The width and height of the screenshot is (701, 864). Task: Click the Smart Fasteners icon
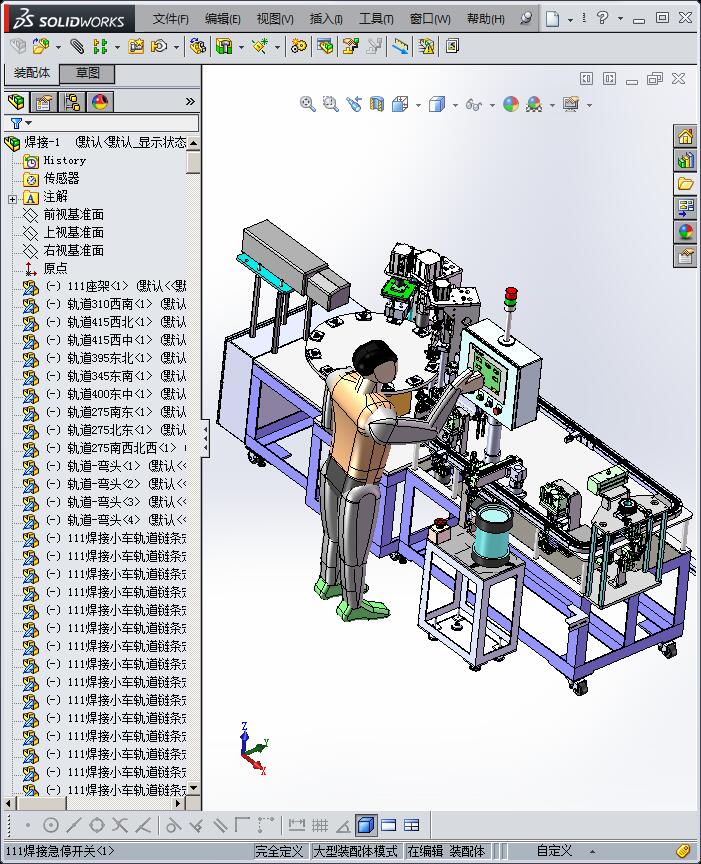tap(136, 46)
